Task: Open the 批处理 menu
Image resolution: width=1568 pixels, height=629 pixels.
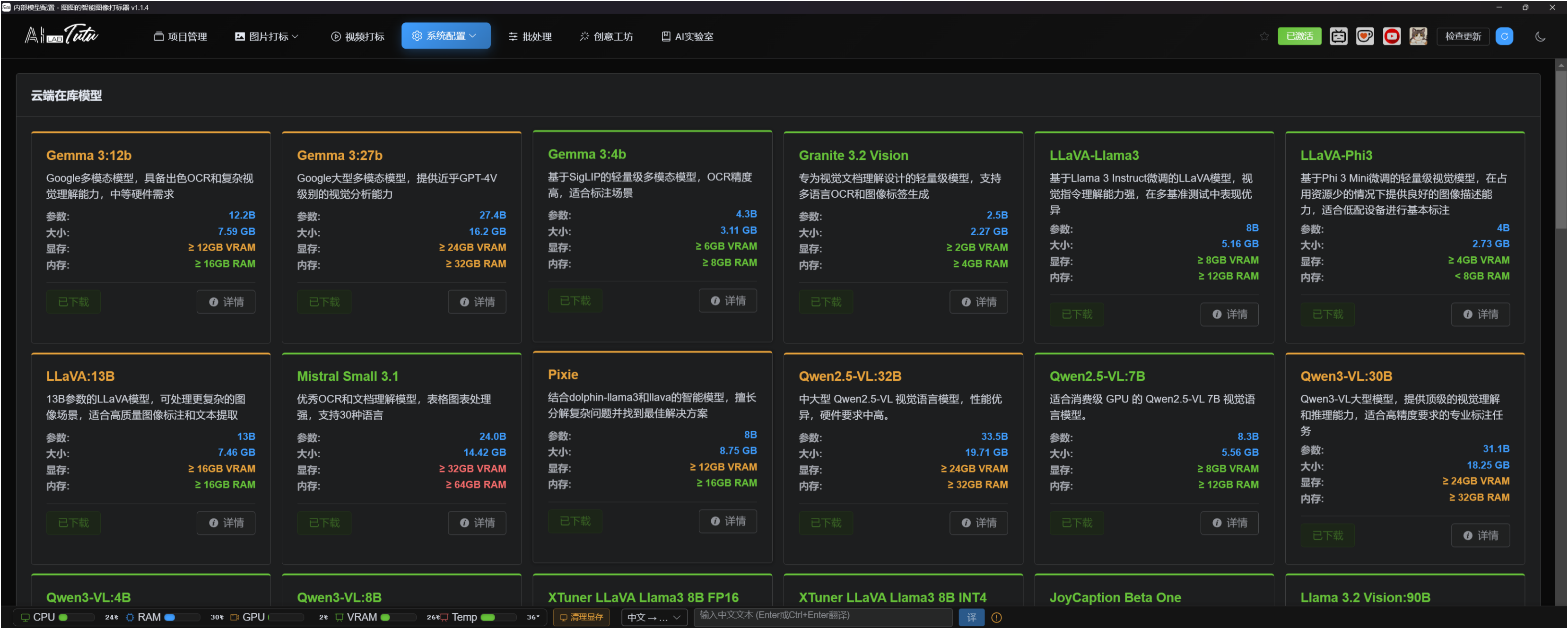Action: [x=530, y=36]
